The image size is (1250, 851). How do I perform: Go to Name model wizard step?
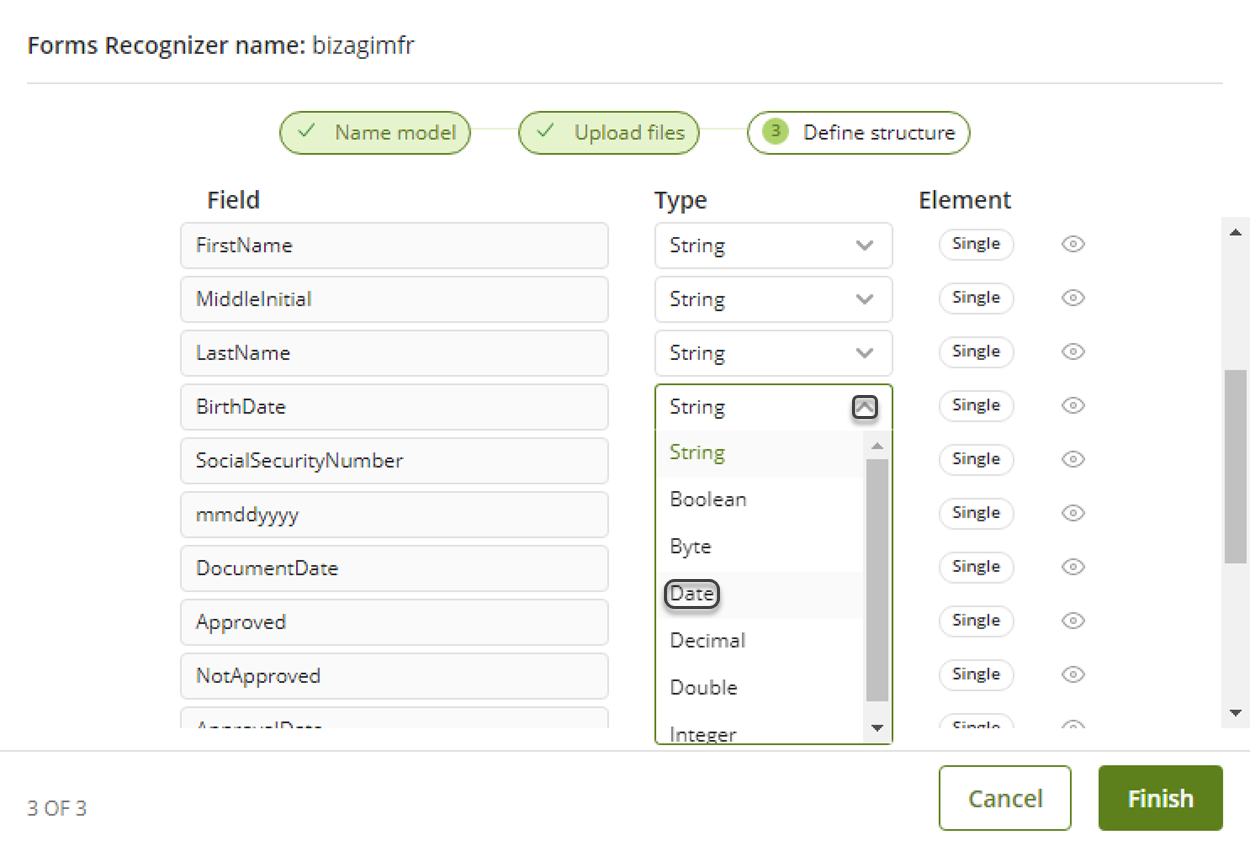375,133
